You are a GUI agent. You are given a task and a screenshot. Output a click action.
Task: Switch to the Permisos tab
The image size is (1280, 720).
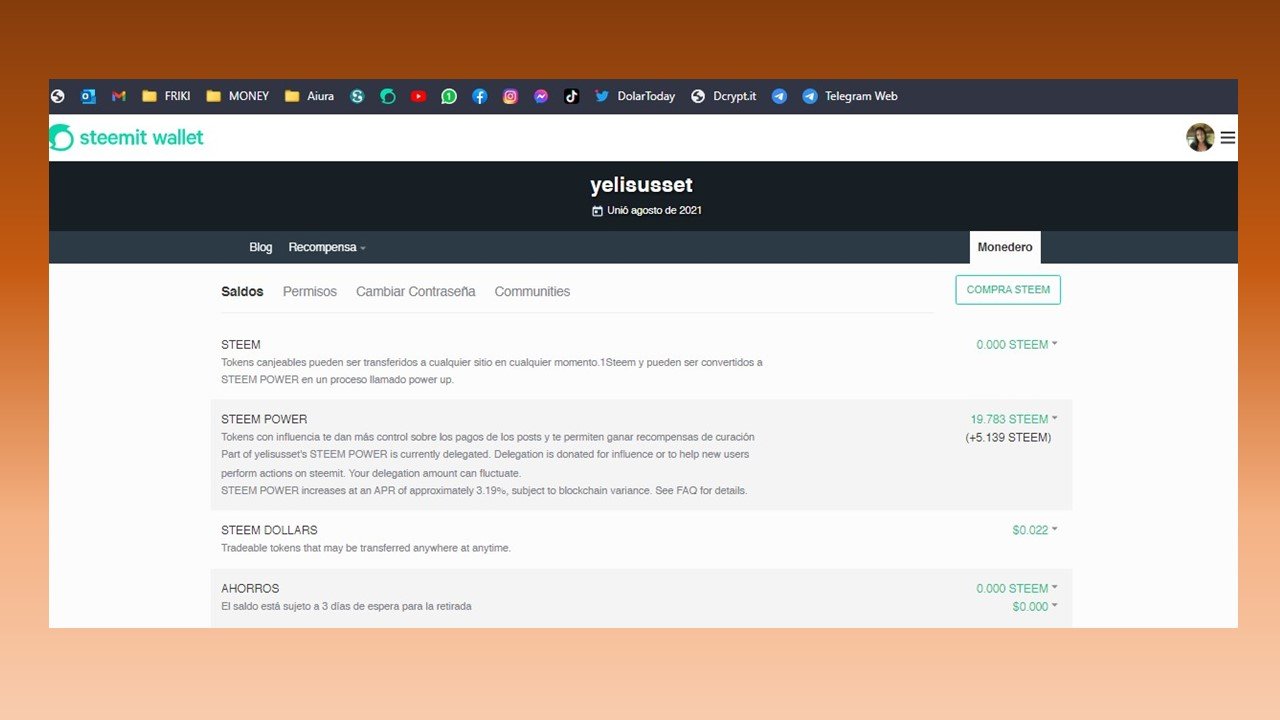point(310,291)
